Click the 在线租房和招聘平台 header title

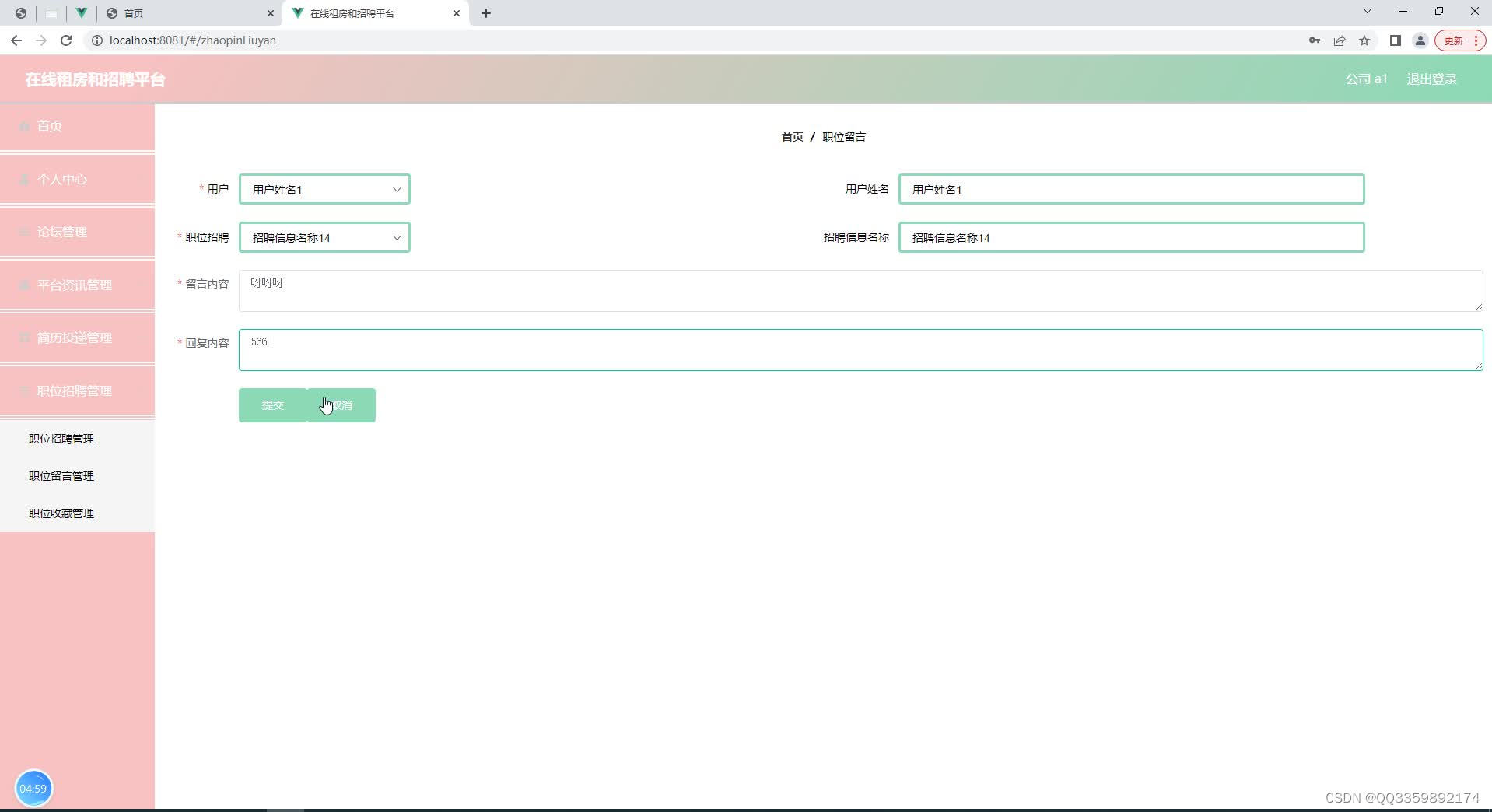coord(95,79)
